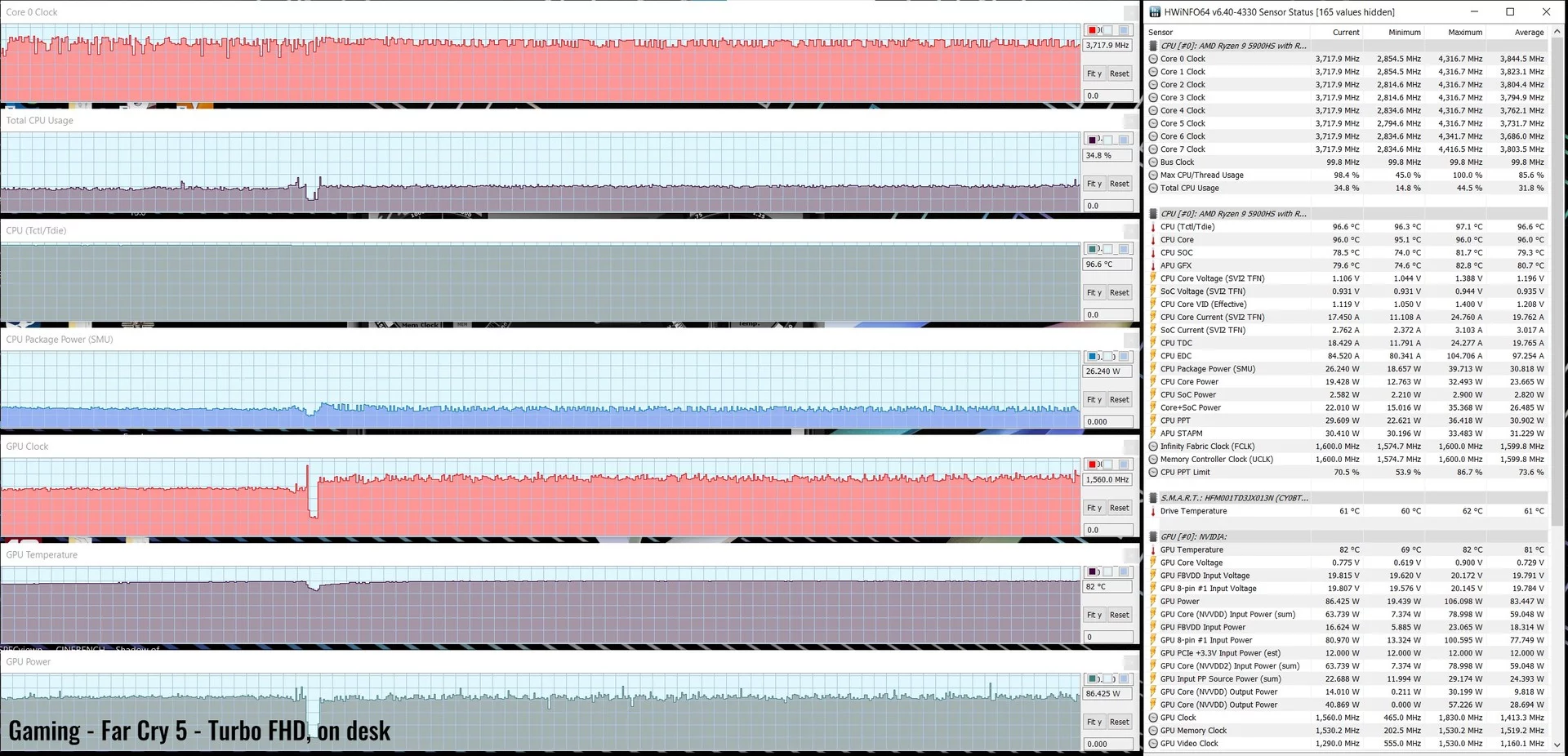Click the clock icon beside Infinity Fabric Clock (FCLK)
Screen dimensions: 1568x756
point(1153,447)
